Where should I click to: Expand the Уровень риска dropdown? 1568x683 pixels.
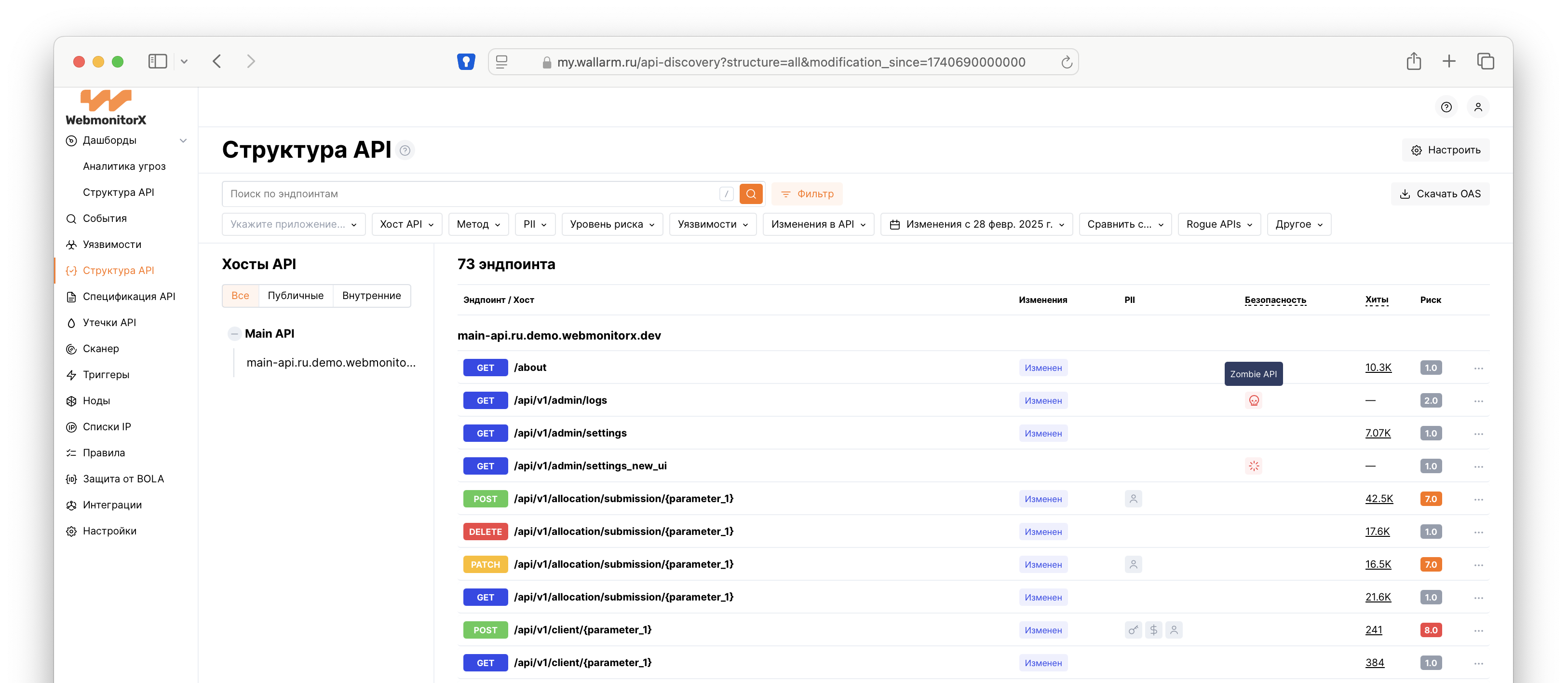pos(612,224)
